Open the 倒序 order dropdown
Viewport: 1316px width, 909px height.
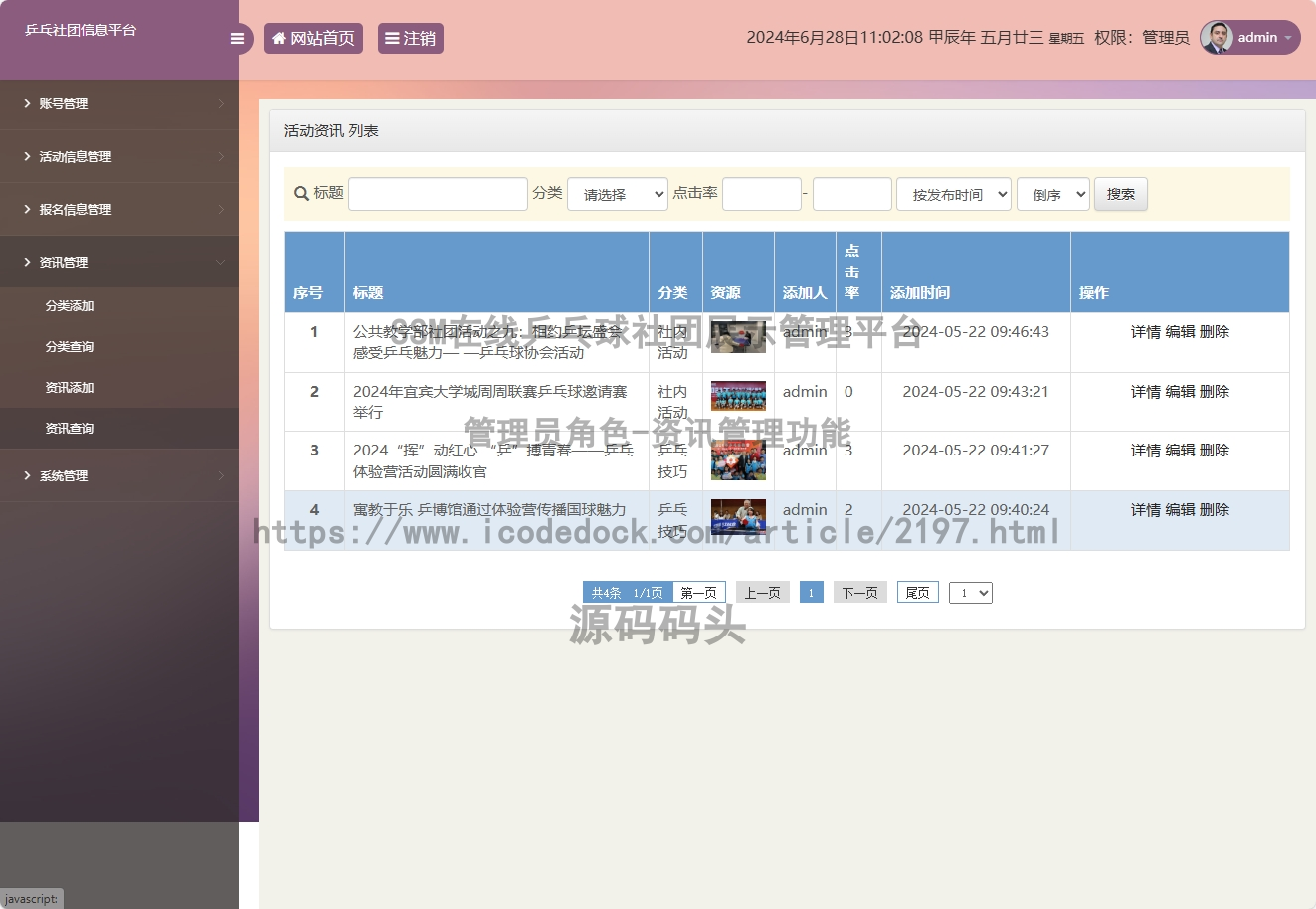click(x=1053, y=194)
